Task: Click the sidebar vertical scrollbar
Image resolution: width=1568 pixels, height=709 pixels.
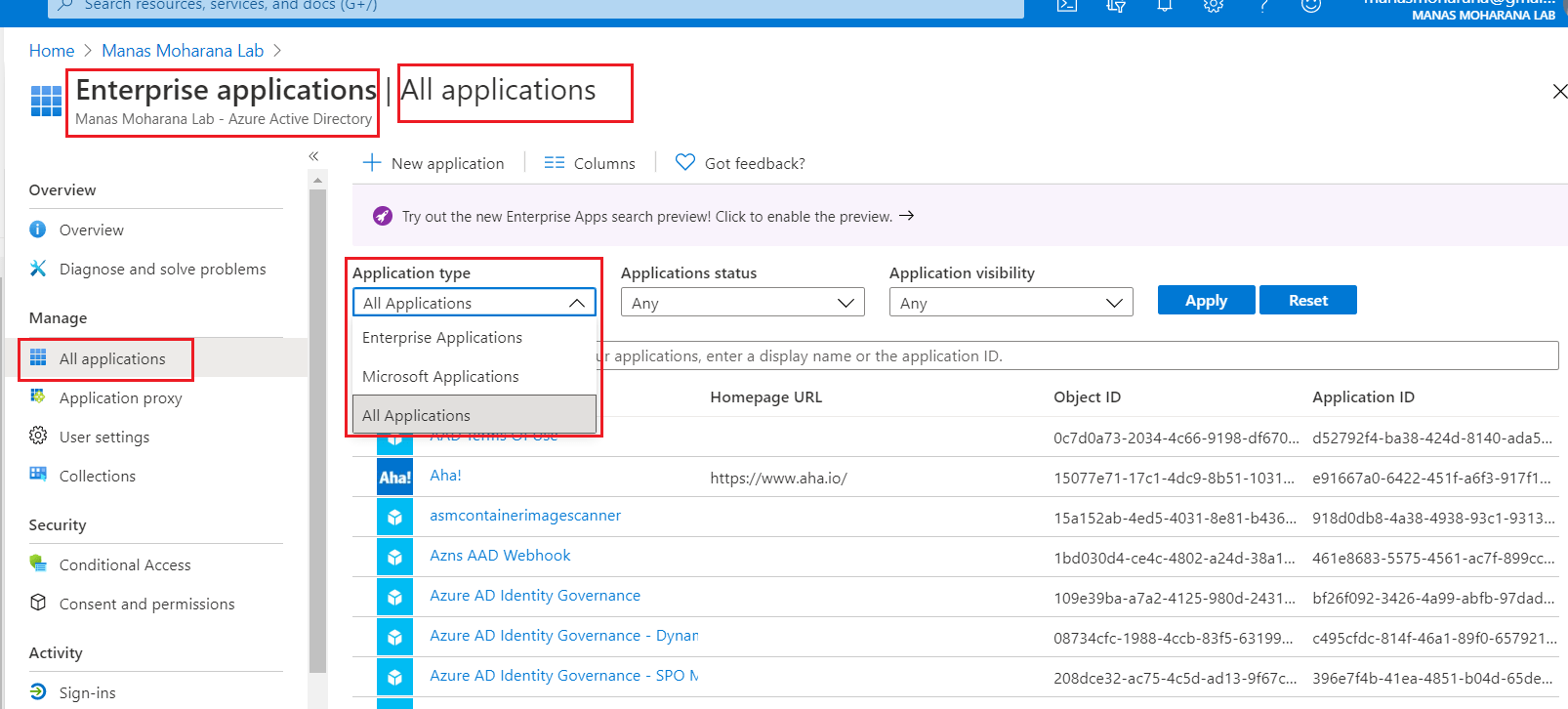Action: point(317,431)
